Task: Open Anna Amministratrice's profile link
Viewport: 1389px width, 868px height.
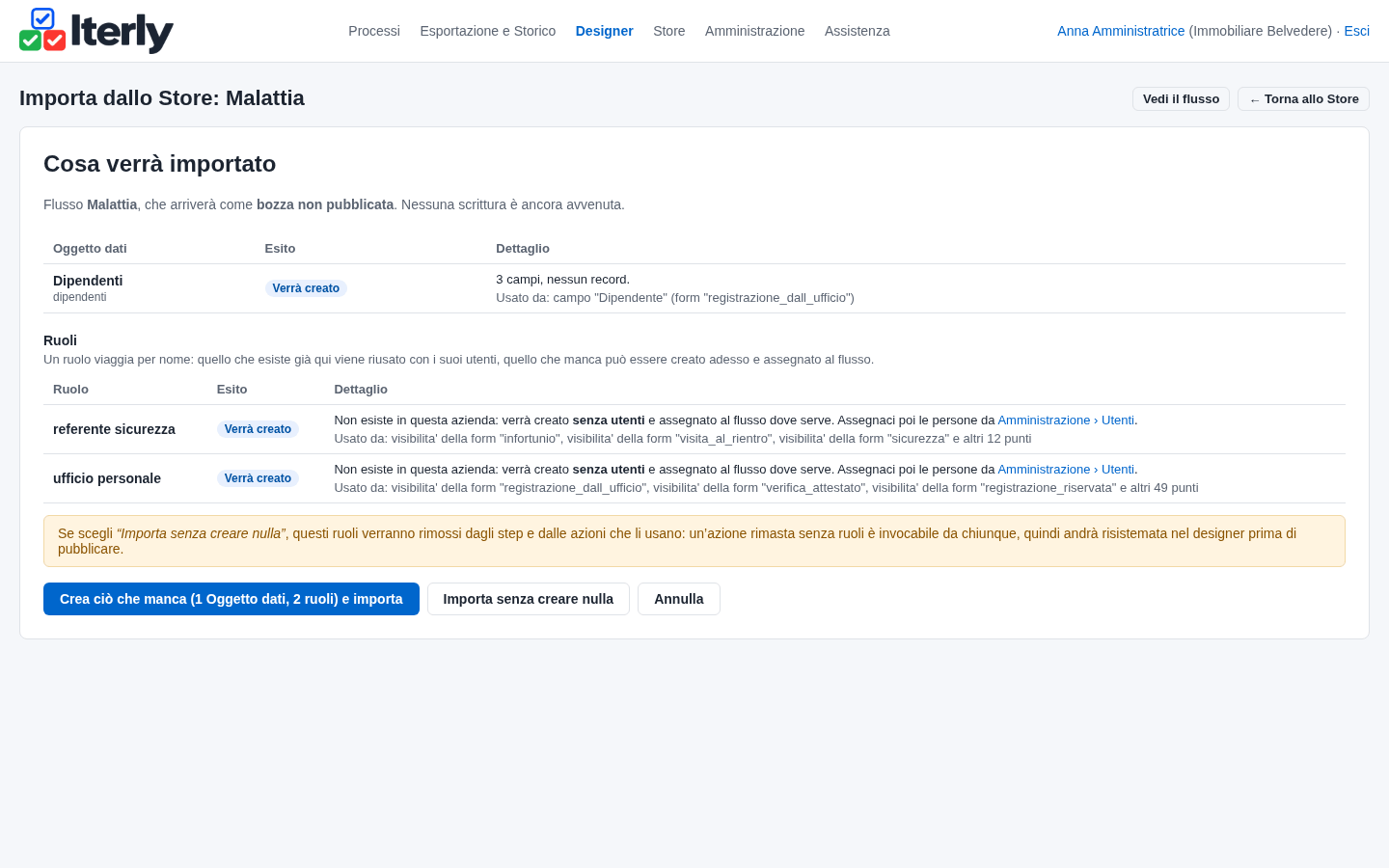Action: (x=1121, y=31)
